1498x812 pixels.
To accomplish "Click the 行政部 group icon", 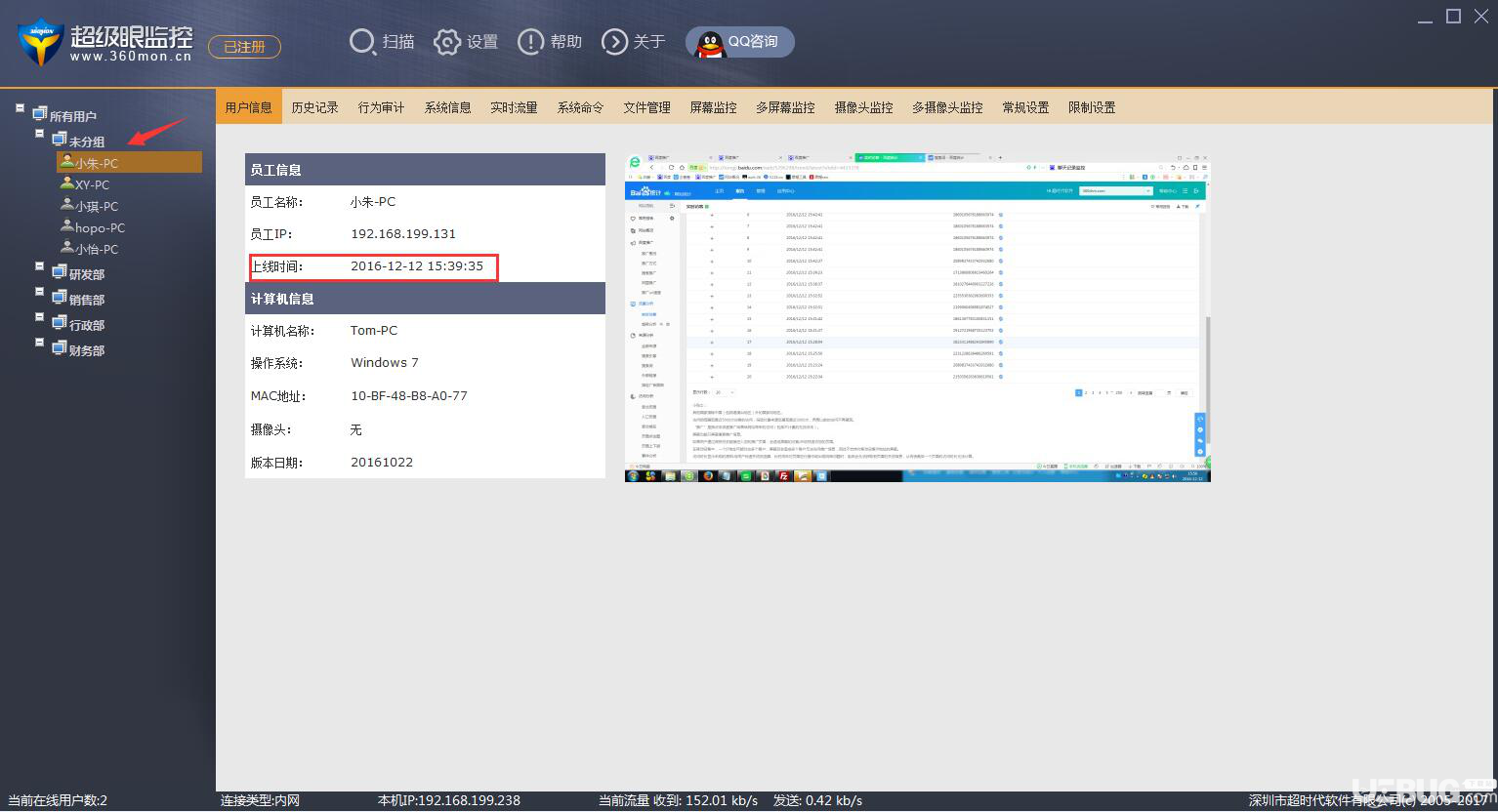I will [x=60, y=323].
